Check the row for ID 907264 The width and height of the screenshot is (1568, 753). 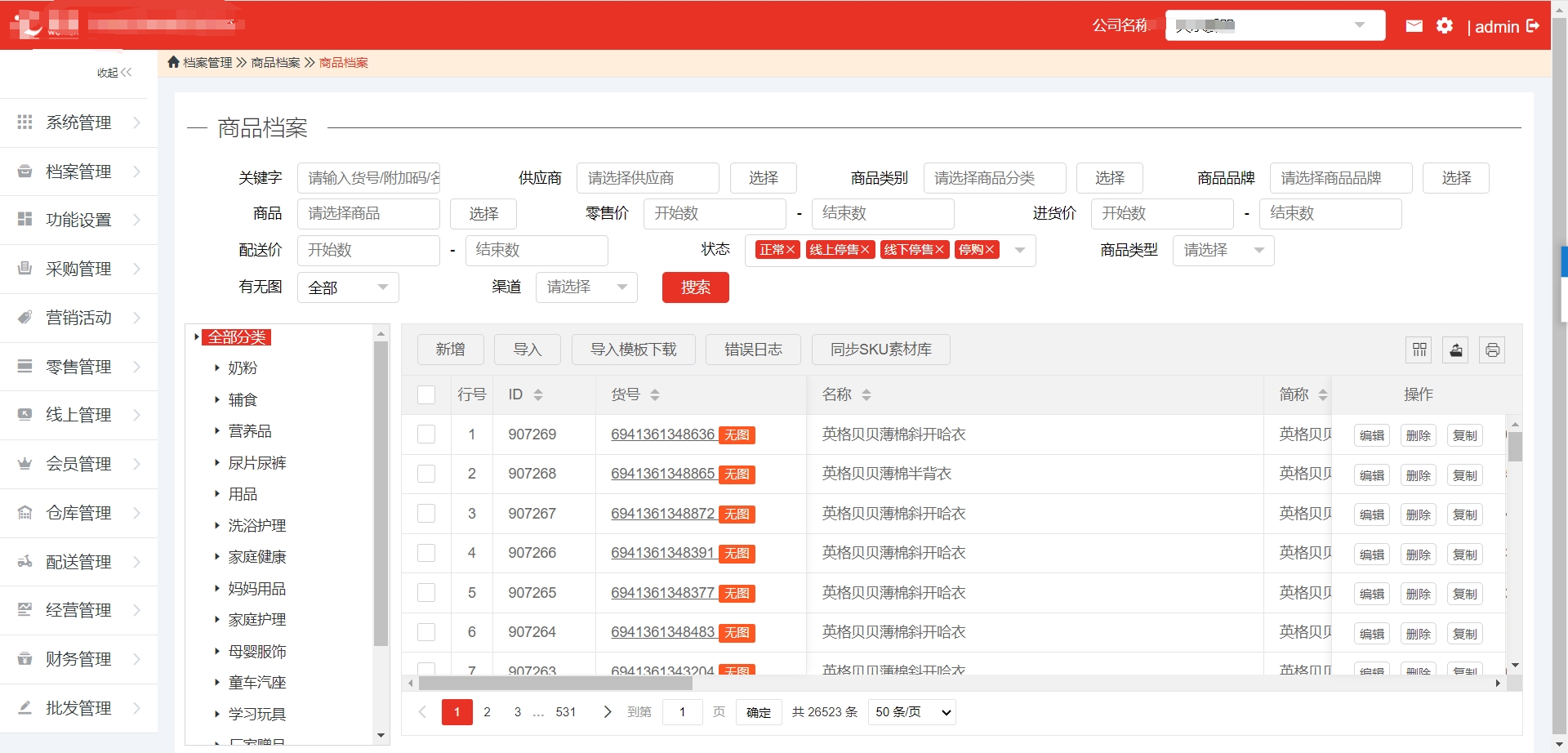click(x=426, y=632)
